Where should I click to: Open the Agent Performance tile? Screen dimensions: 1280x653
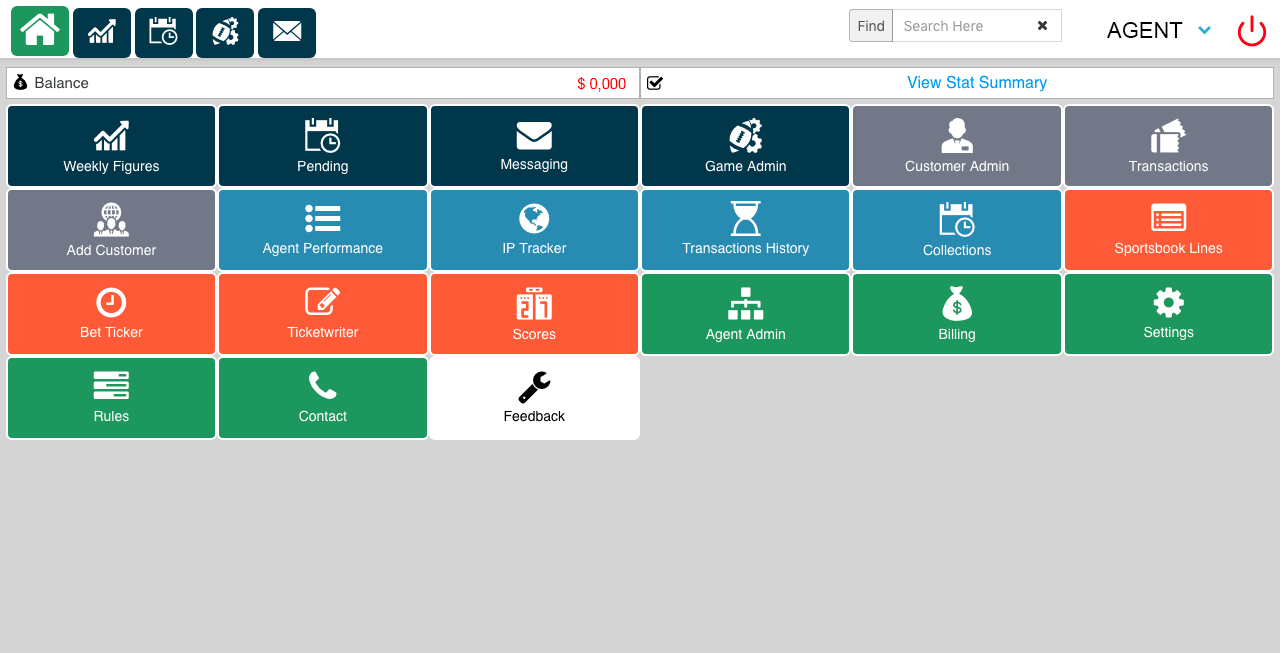[x=322, y=230]
